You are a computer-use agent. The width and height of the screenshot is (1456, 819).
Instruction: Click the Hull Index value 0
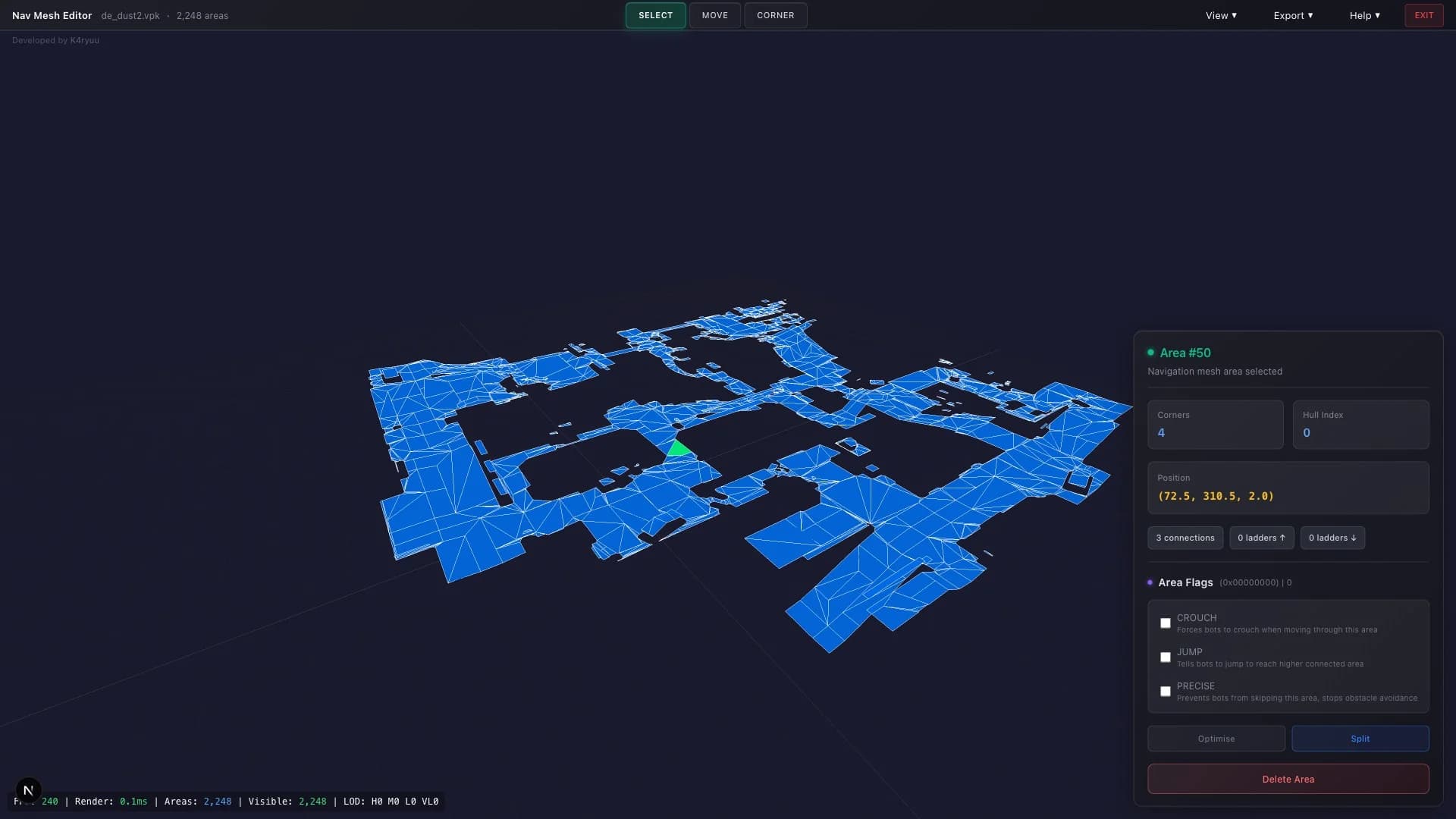pos(1307,433)
